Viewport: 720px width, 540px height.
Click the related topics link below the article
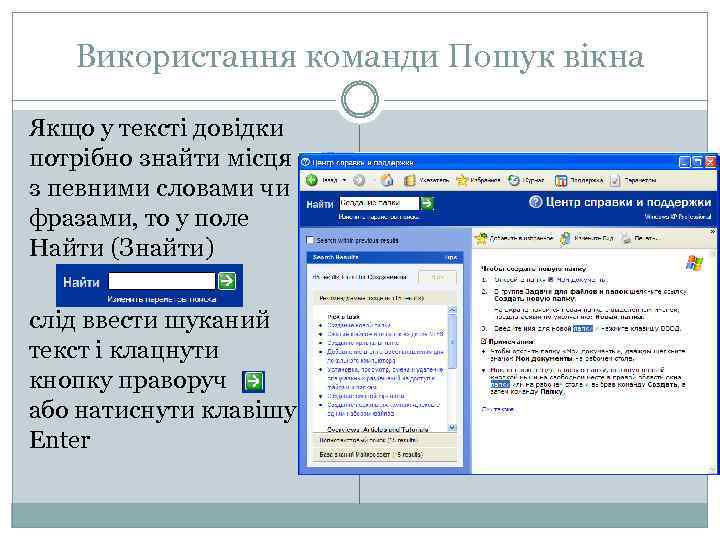(497, 410)
